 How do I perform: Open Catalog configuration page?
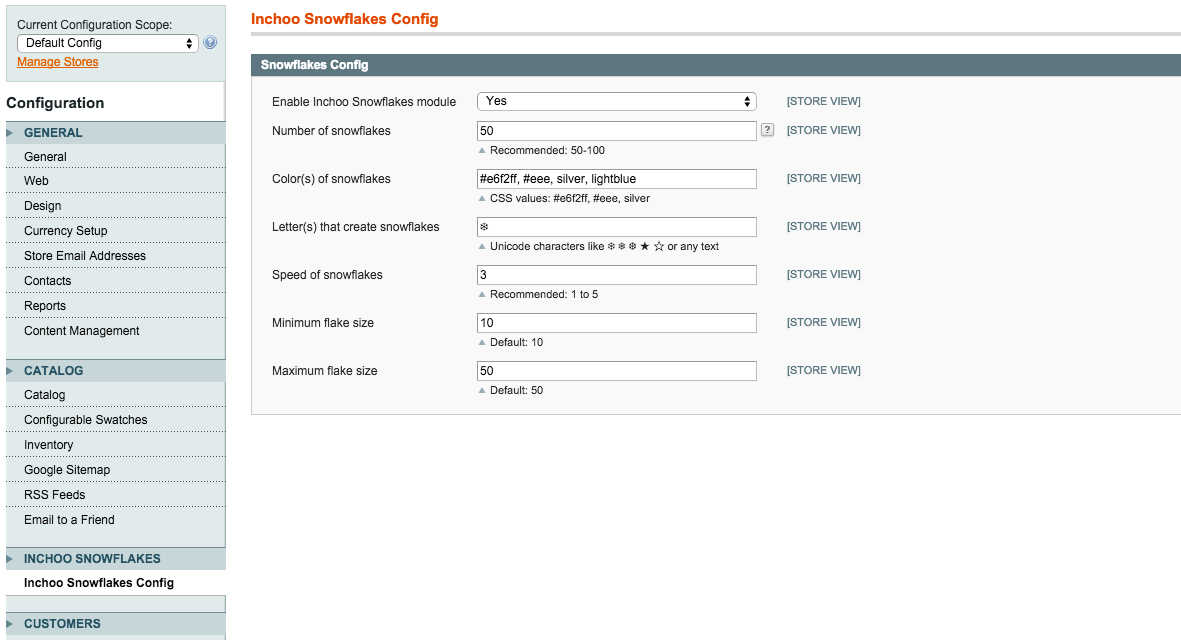click(x=44, y=395)
